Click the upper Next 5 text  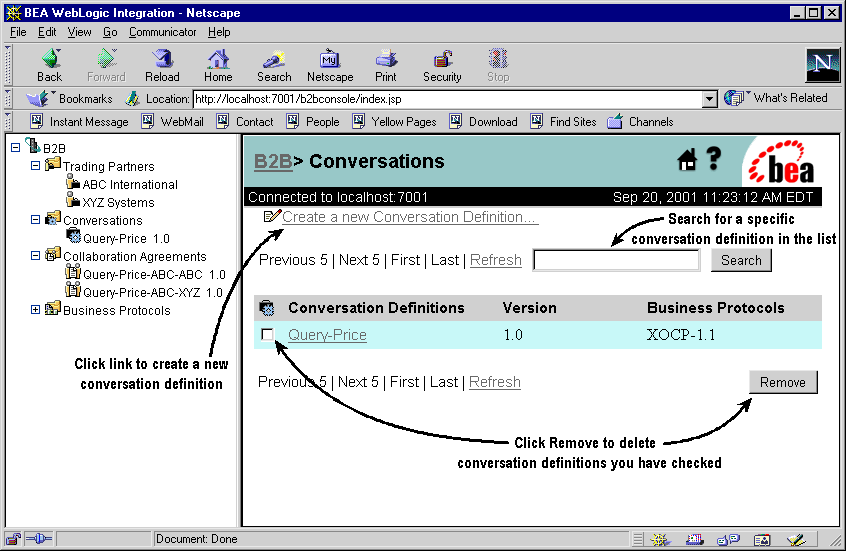tap(359, 260)
